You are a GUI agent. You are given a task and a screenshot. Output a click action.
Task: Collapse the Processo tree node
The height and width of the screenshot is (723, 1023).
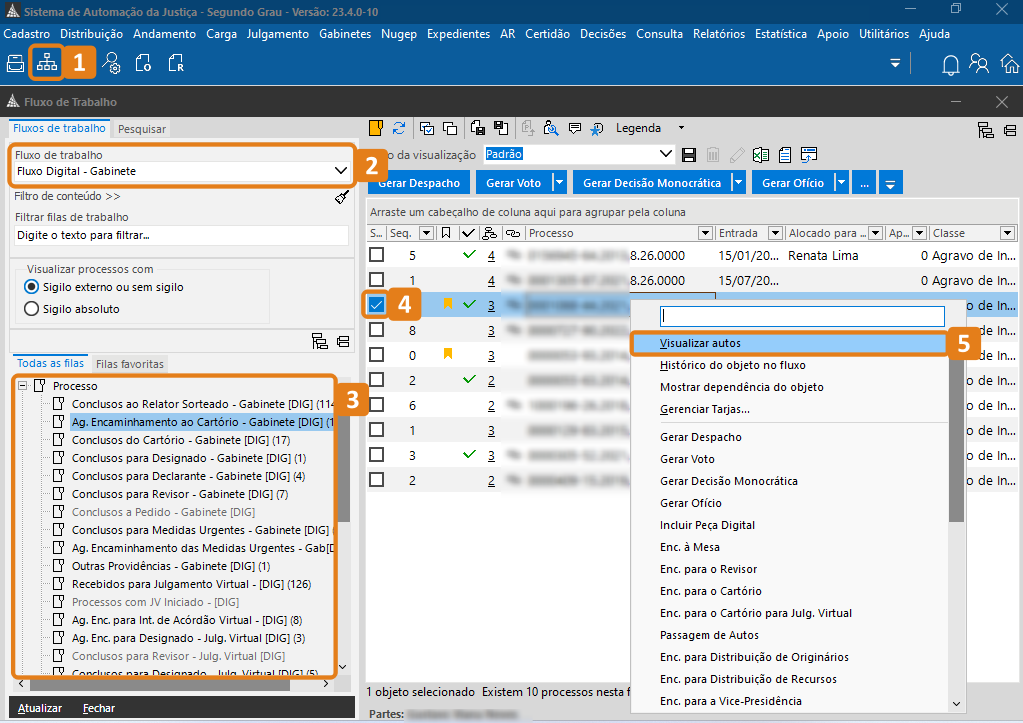click(22, 386)
